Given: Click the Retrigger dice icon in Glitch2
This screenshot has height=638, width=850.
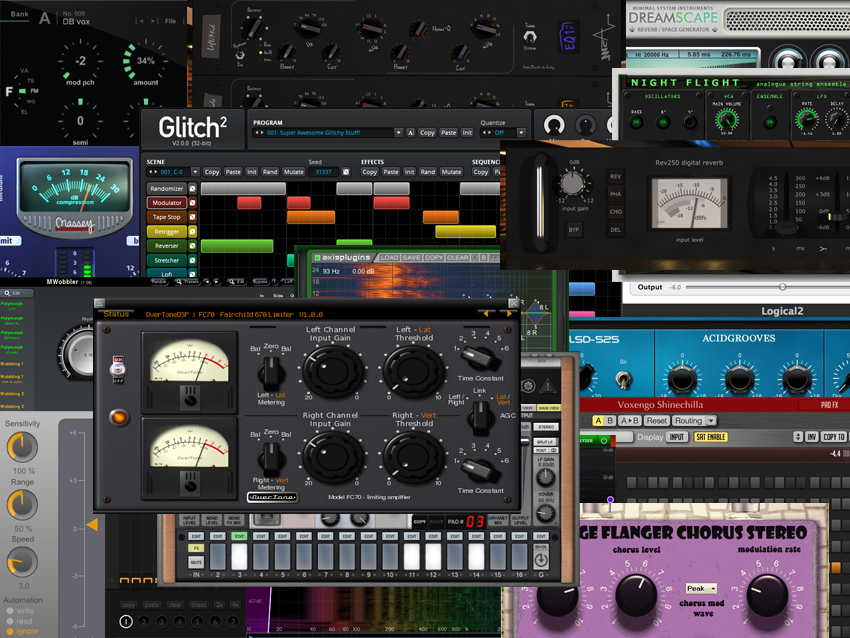Looking at the screenshot, I should 192,231.
